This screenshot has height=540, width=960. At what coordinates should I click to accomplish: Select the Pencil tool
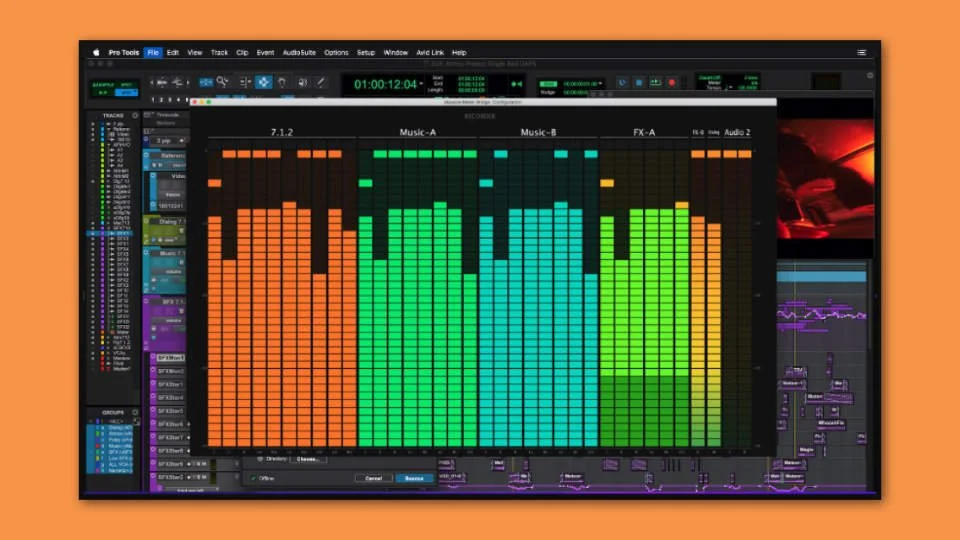tap(320, 82)
